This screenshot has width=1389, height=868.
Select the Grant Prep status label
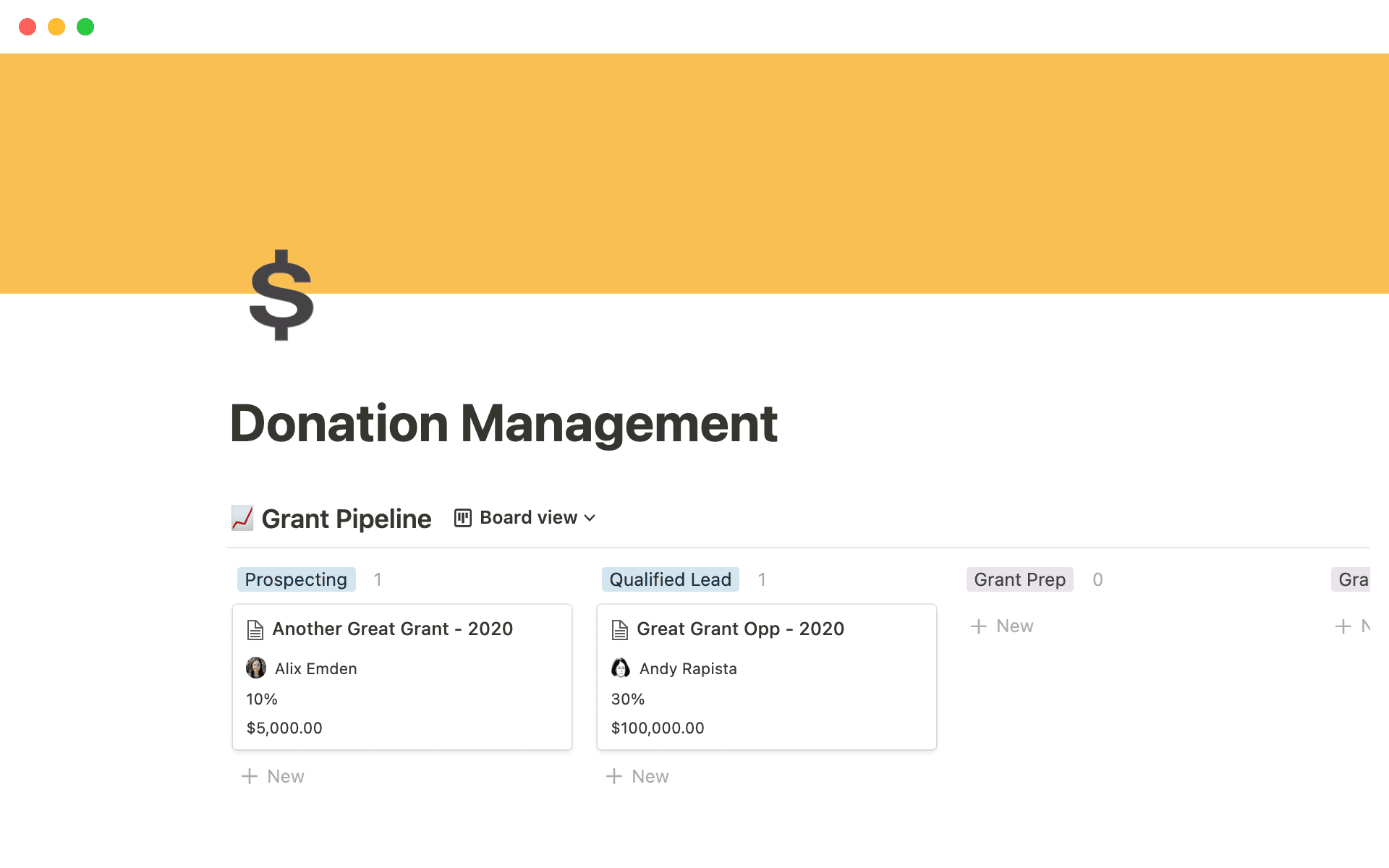[x=1019, y=579]
